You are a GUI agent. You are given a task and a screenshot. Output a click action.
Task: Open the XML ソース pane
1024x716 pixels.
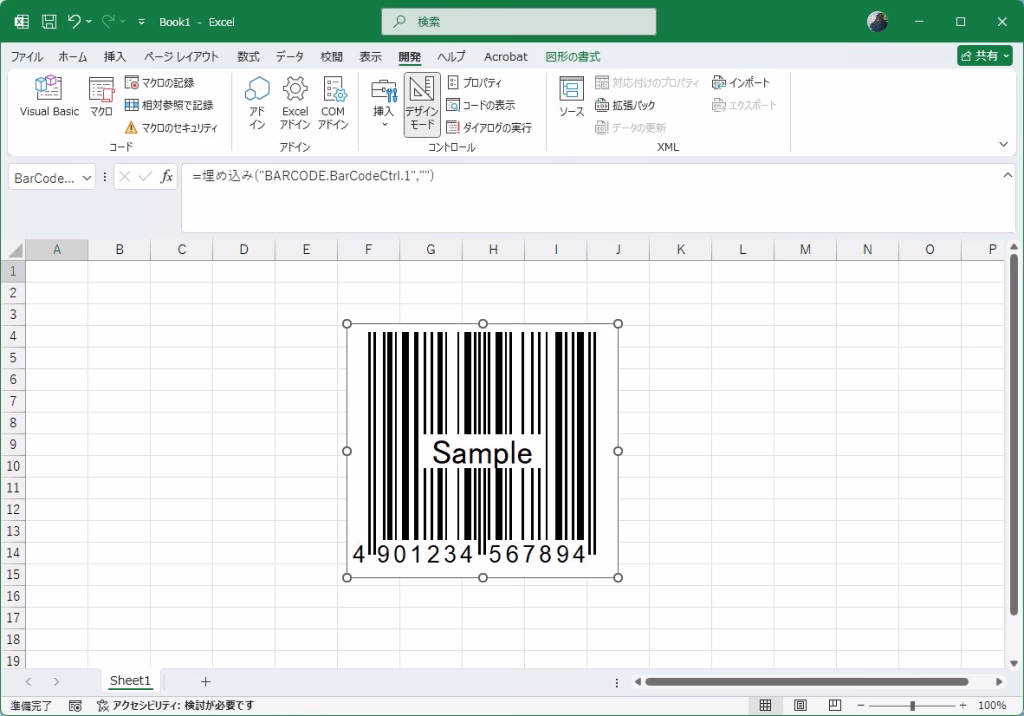coord(571,97)
